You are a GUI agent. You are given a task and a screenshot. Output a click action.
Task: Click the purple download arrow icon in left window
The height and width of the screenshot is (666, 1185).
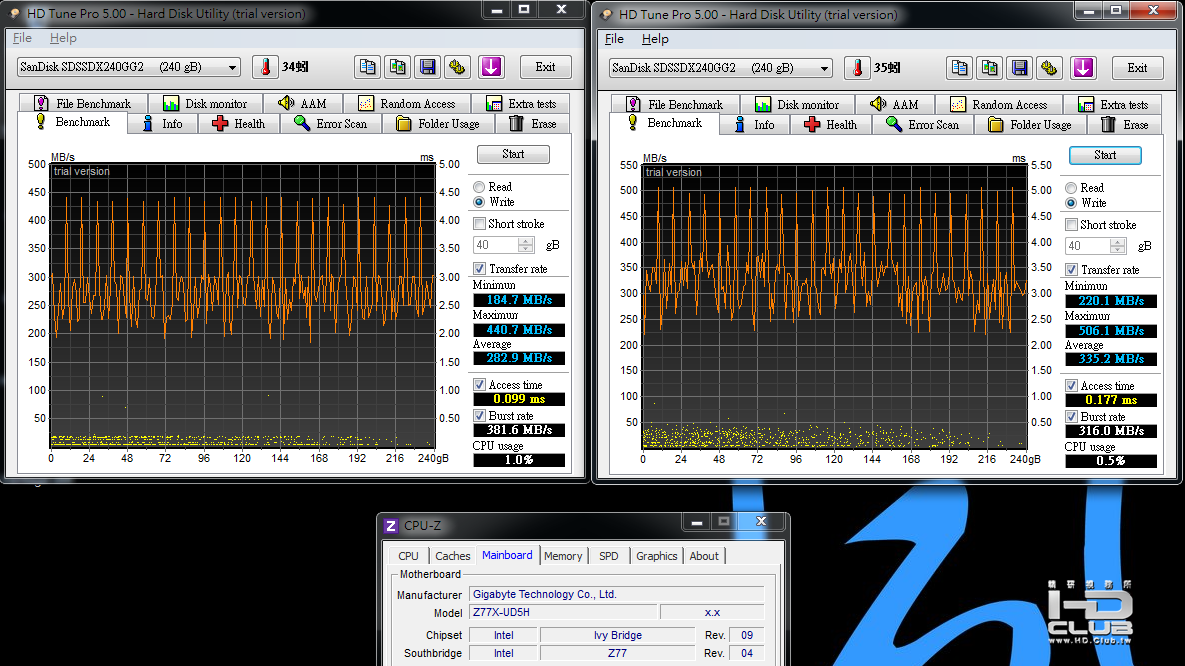(x=491, y=67)
